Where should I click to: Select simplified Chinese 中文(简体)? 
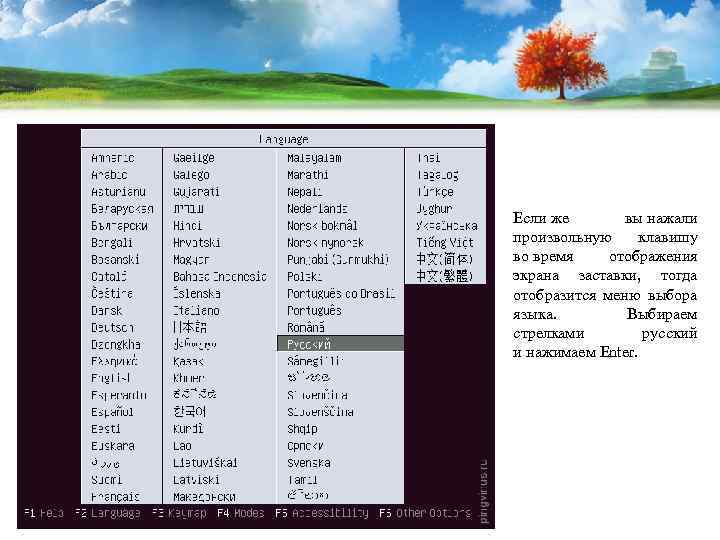tap(444, 259)
